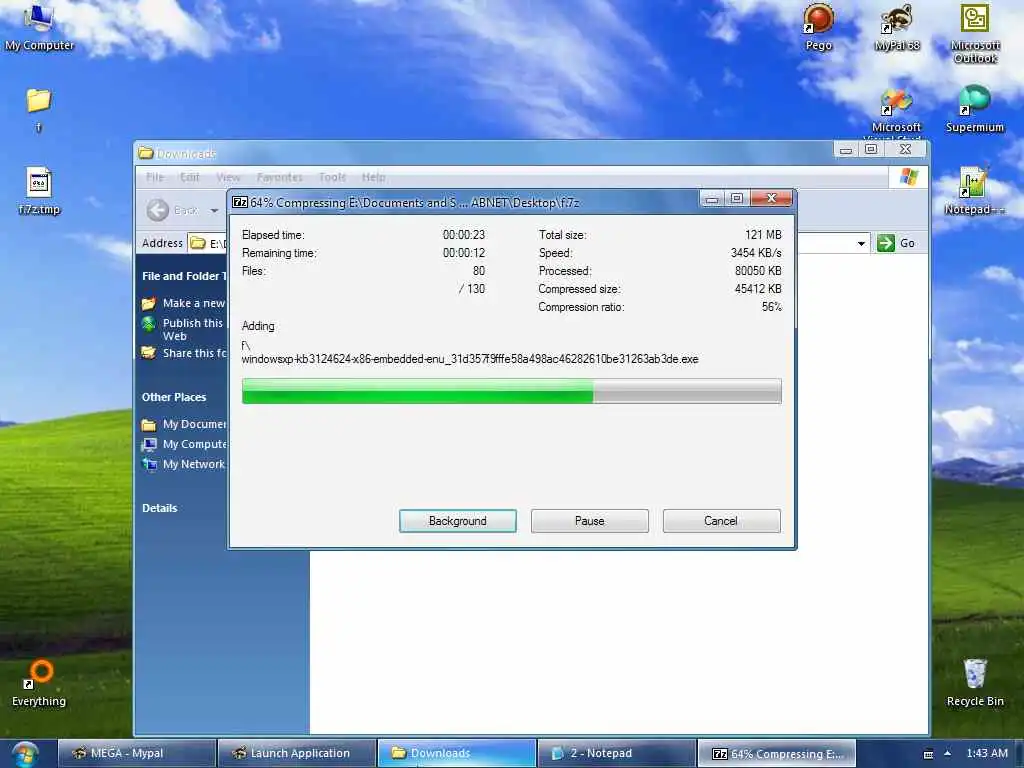Screen dimensions: 1024x768
Task: Click Back arrow in Downloads window
Action: point(158,210)
